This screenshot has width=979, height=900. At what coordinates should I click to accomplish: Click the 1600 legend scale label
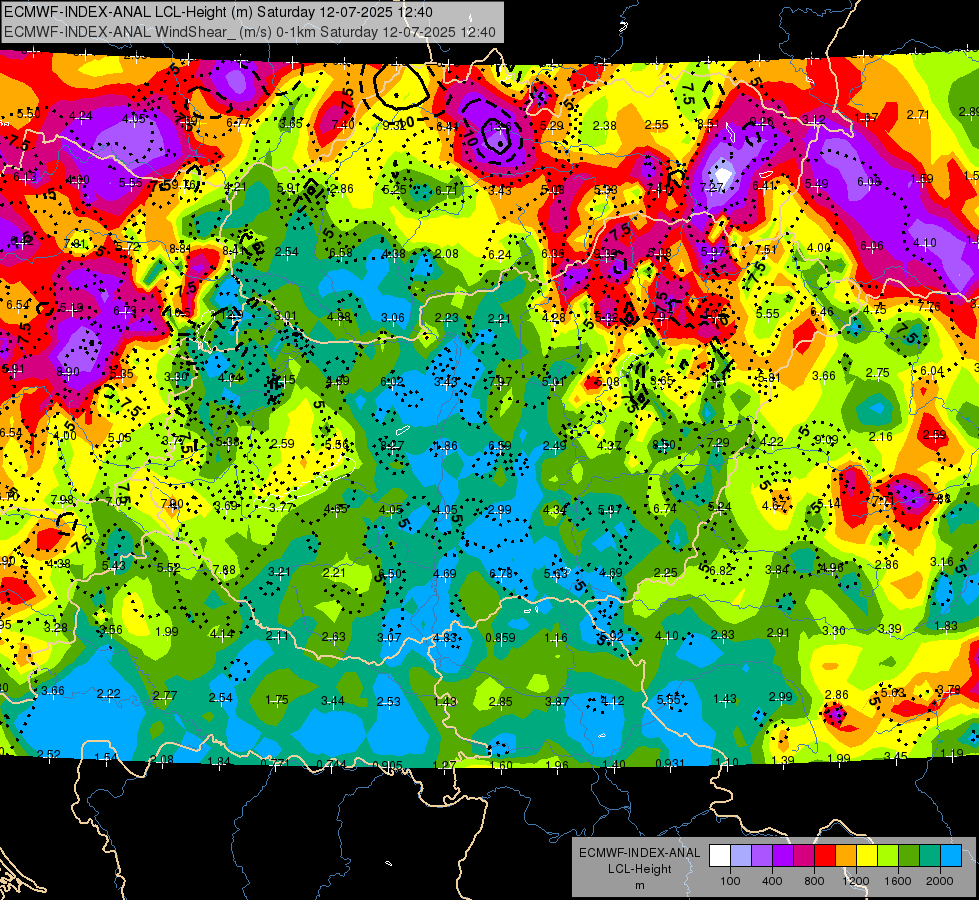coord(897,881)
